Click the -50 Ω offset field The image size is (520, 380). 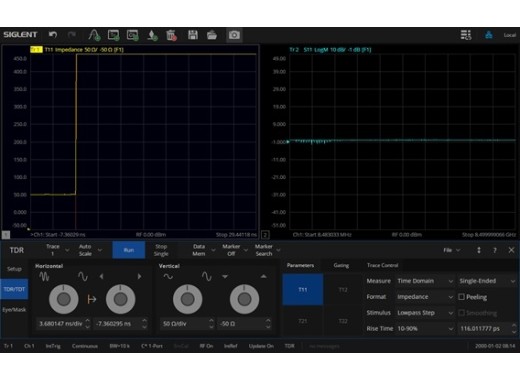coord(244,324)
